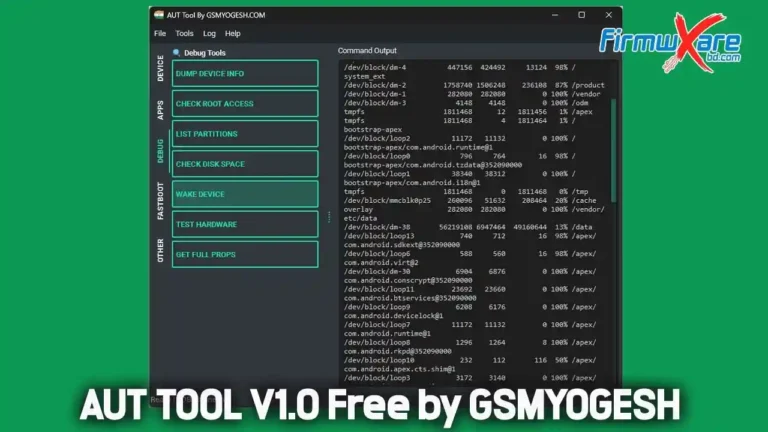Open the Help menu
The width and height of the screenshot is (768, 432).
click(233, 33)
